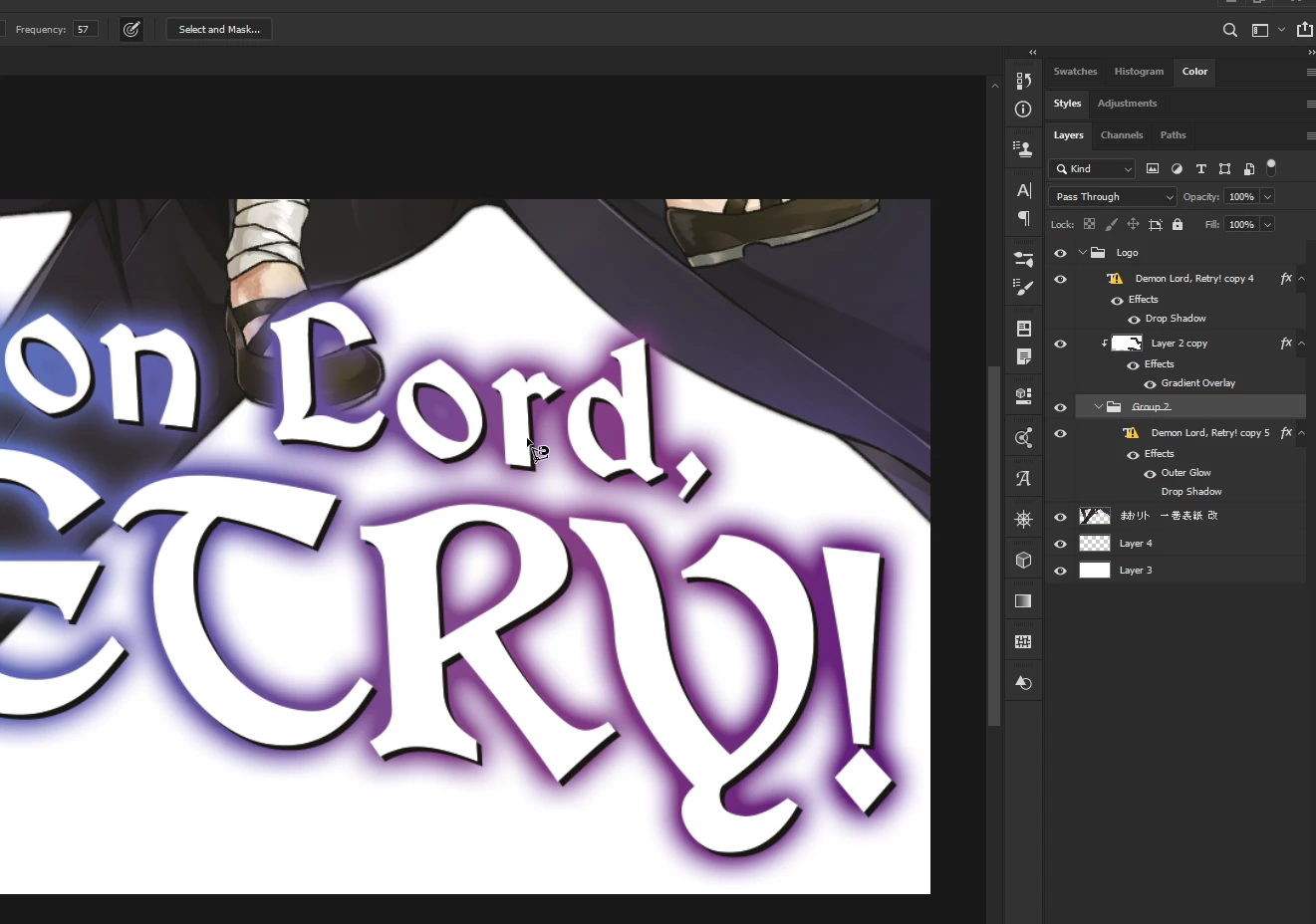Screen dimensions: 1316x924
Task: Toggle Outer Glow effect visibility
Action: (1150, 474)
